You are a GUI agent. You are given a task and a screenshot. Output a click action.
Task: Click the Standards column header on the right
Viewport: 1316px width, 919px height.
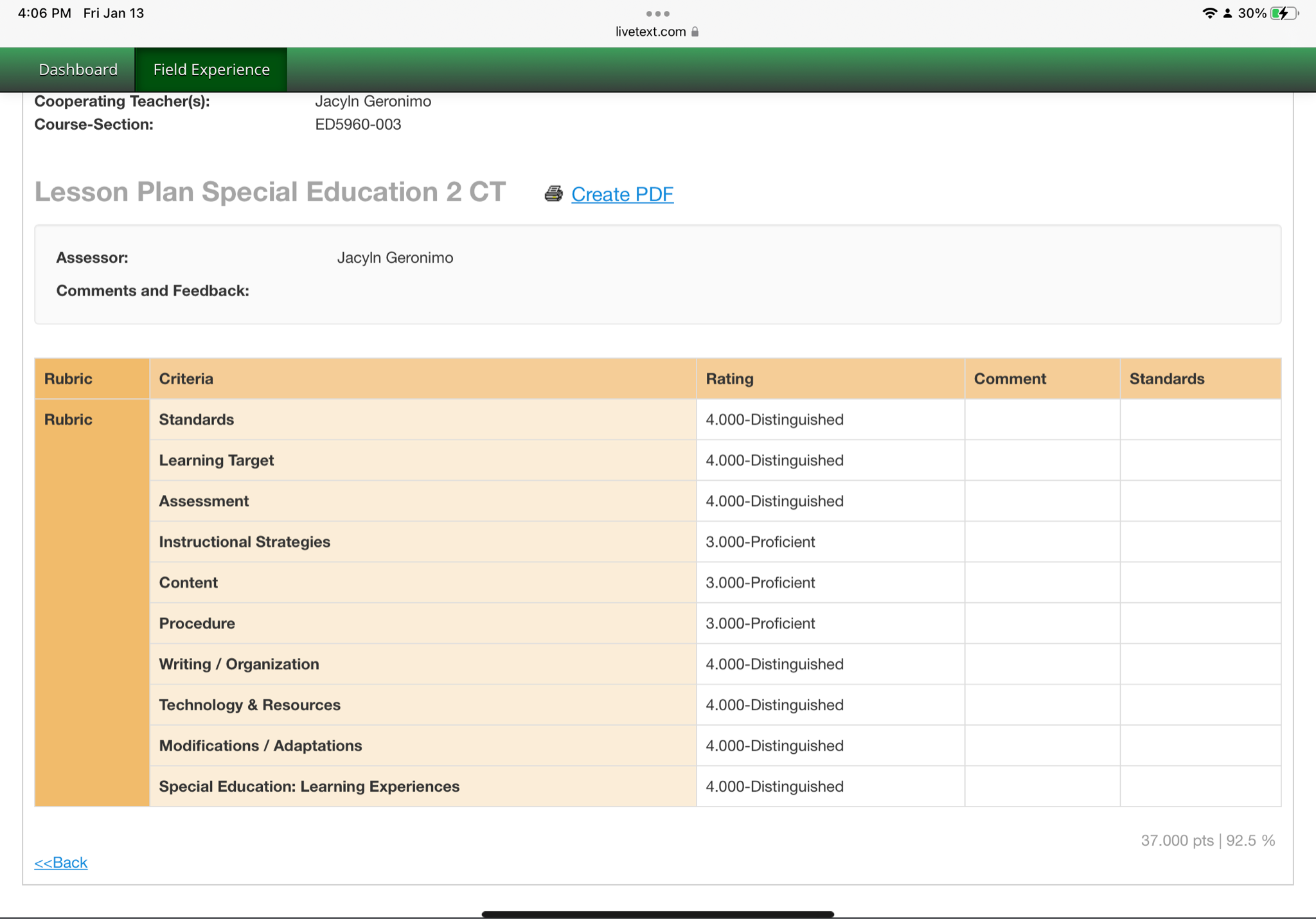1167,379
